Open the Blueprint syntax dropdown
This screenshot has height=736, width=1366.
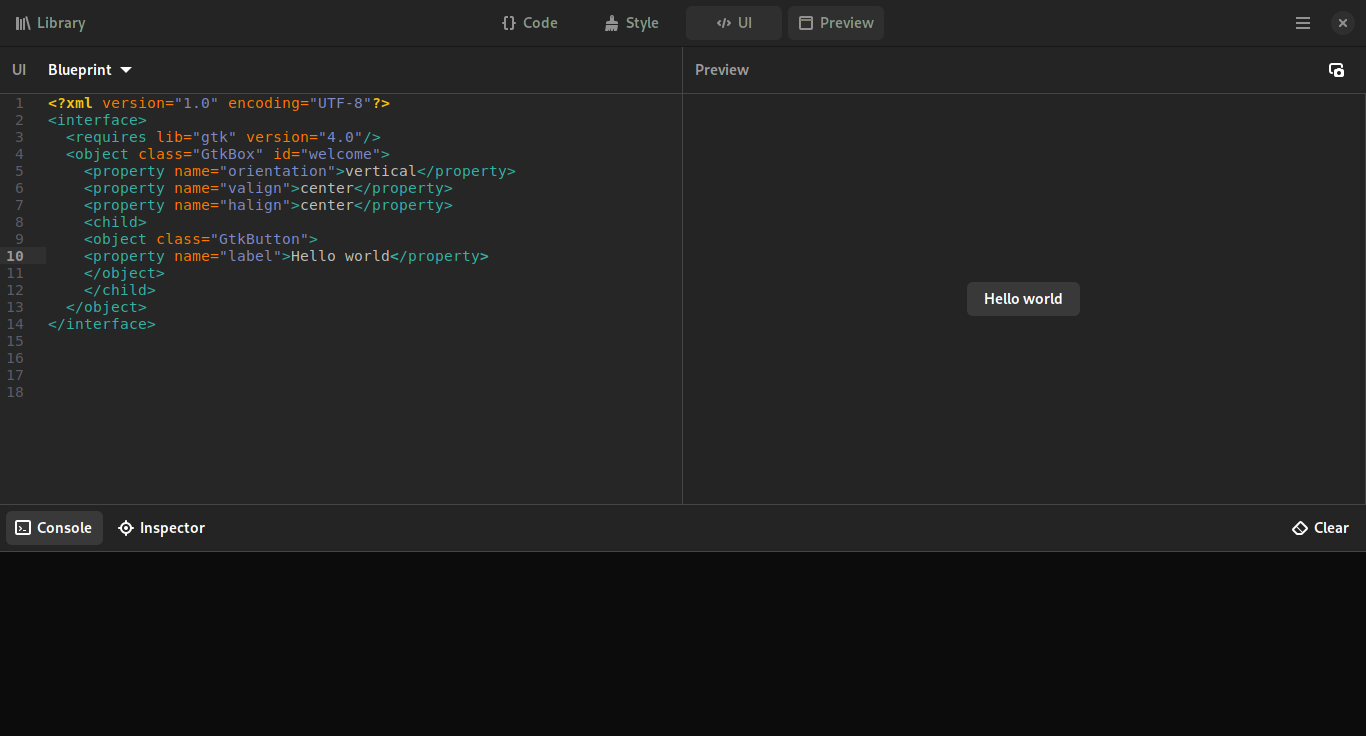coord(89,69)
